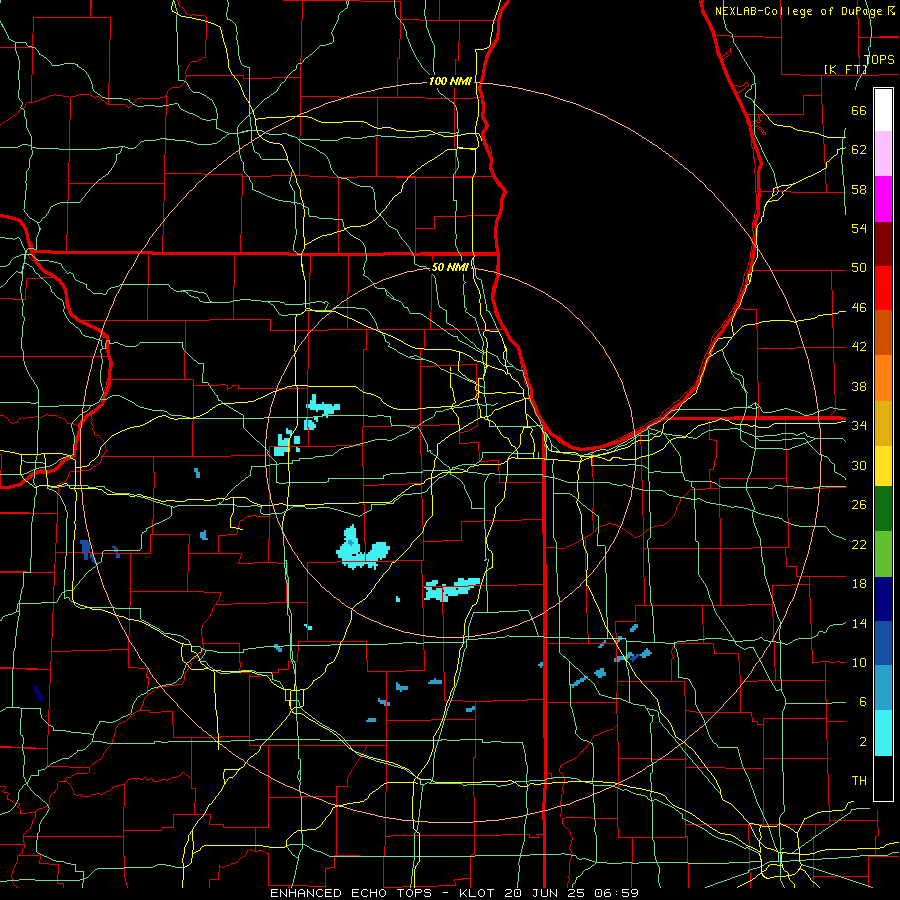Click the navy blue swatch near 18
Viewport: 900px width, 900px height.
(x=883, y=599)
